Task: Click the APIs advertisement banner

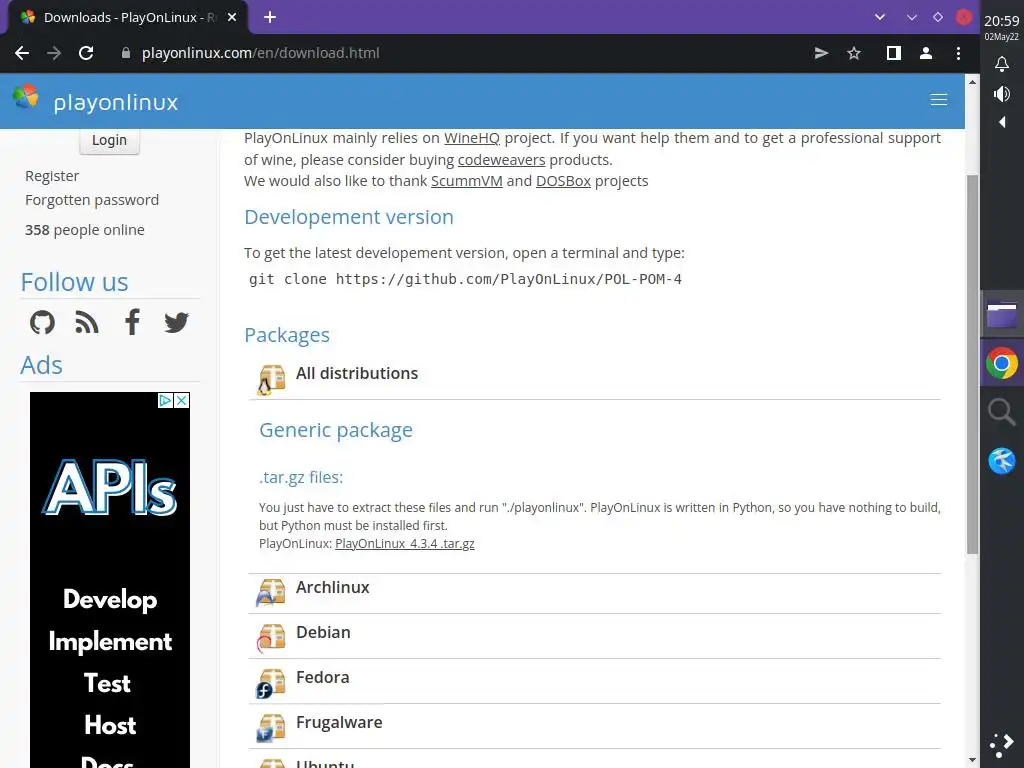Action: click(110, 580)
